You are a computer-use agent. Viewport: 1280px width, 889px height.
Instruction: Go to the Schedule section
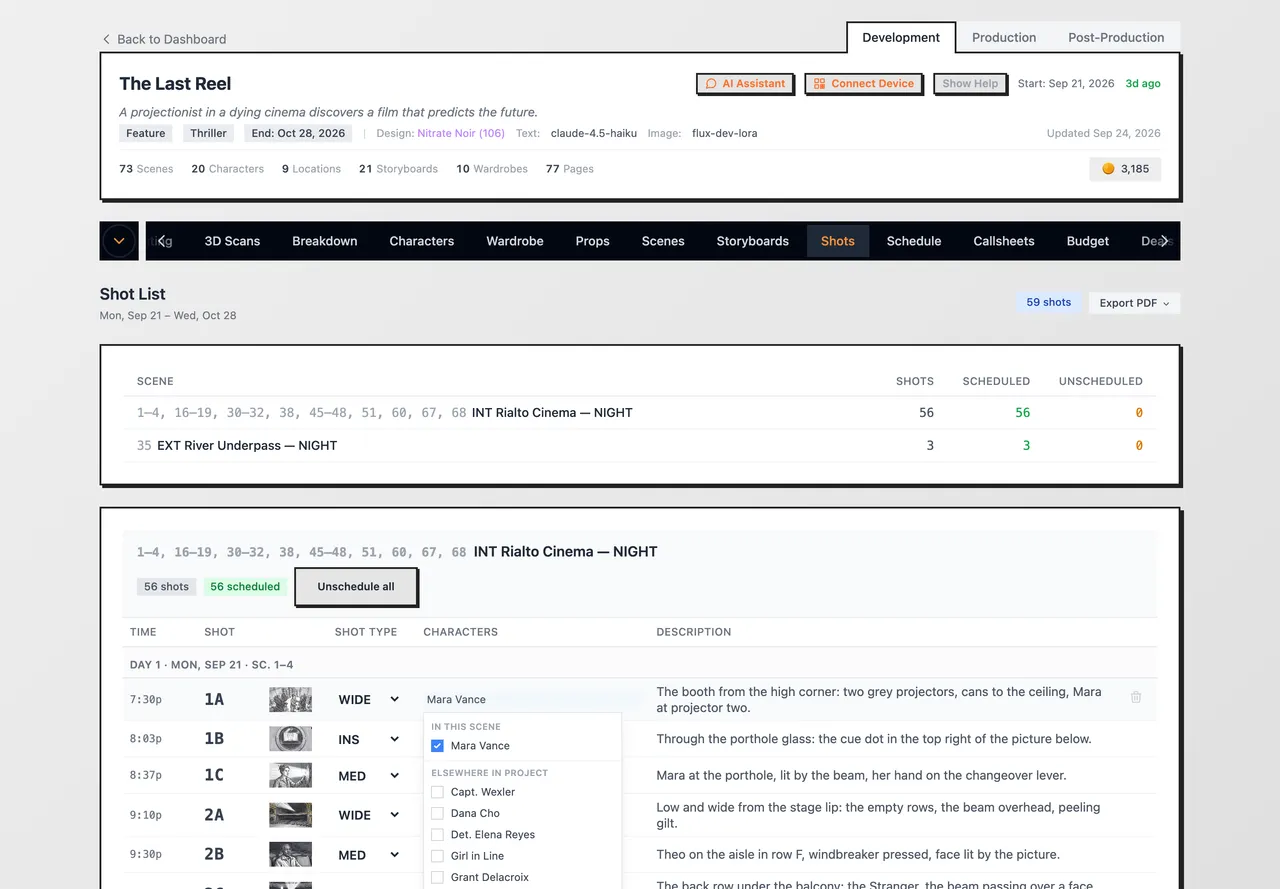[914, 241]
